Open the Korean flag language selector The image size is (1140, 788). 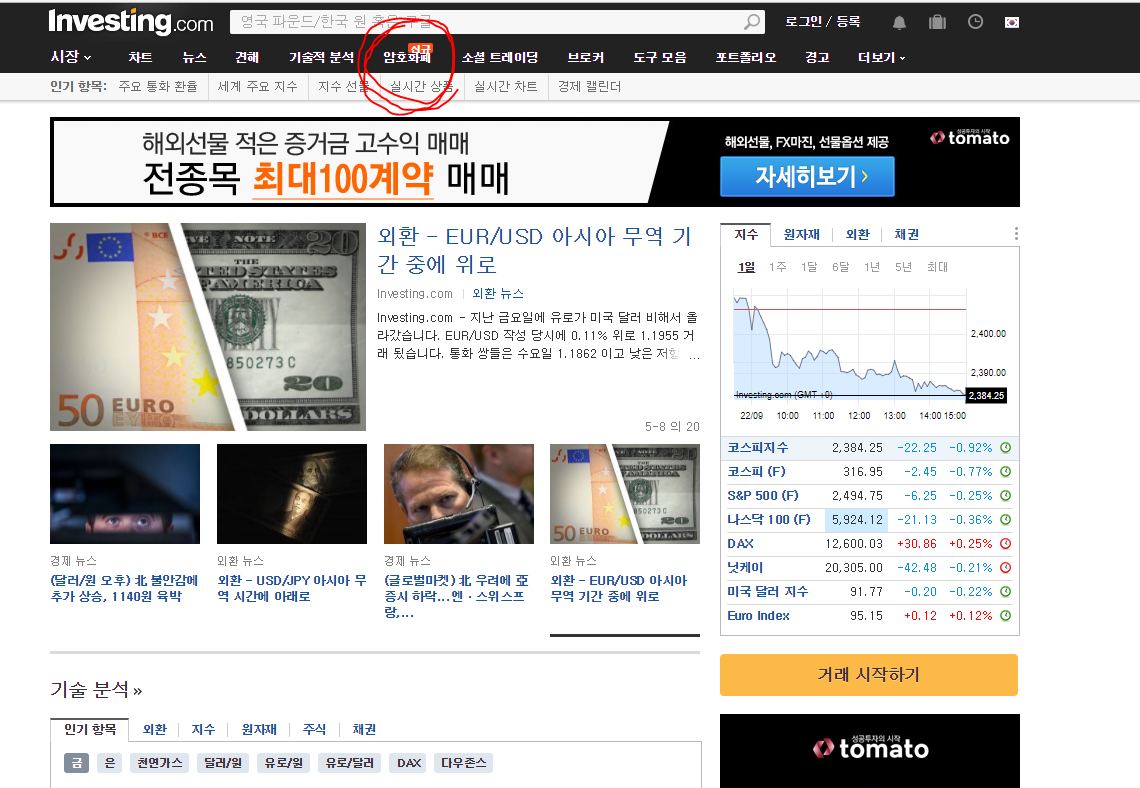pos(1011,23)
